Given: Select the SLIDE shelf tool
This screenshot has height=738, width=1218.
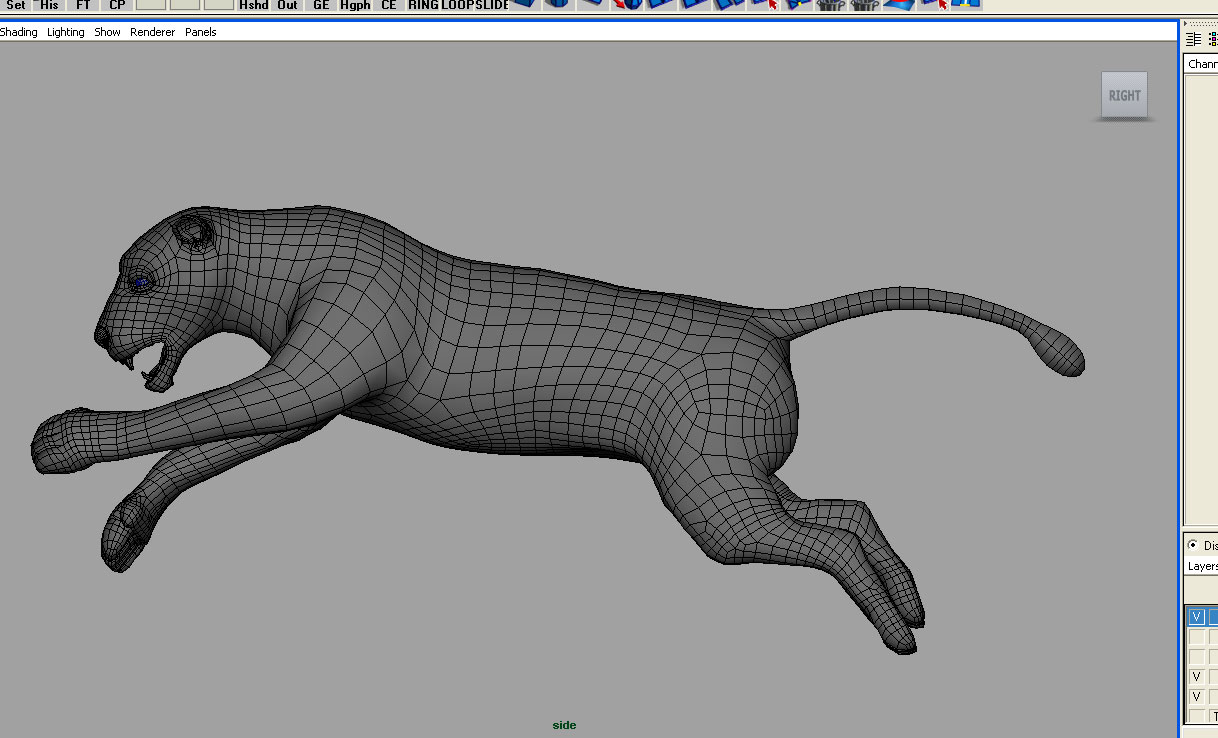Looking at the screenshot, I should (492, 5).
